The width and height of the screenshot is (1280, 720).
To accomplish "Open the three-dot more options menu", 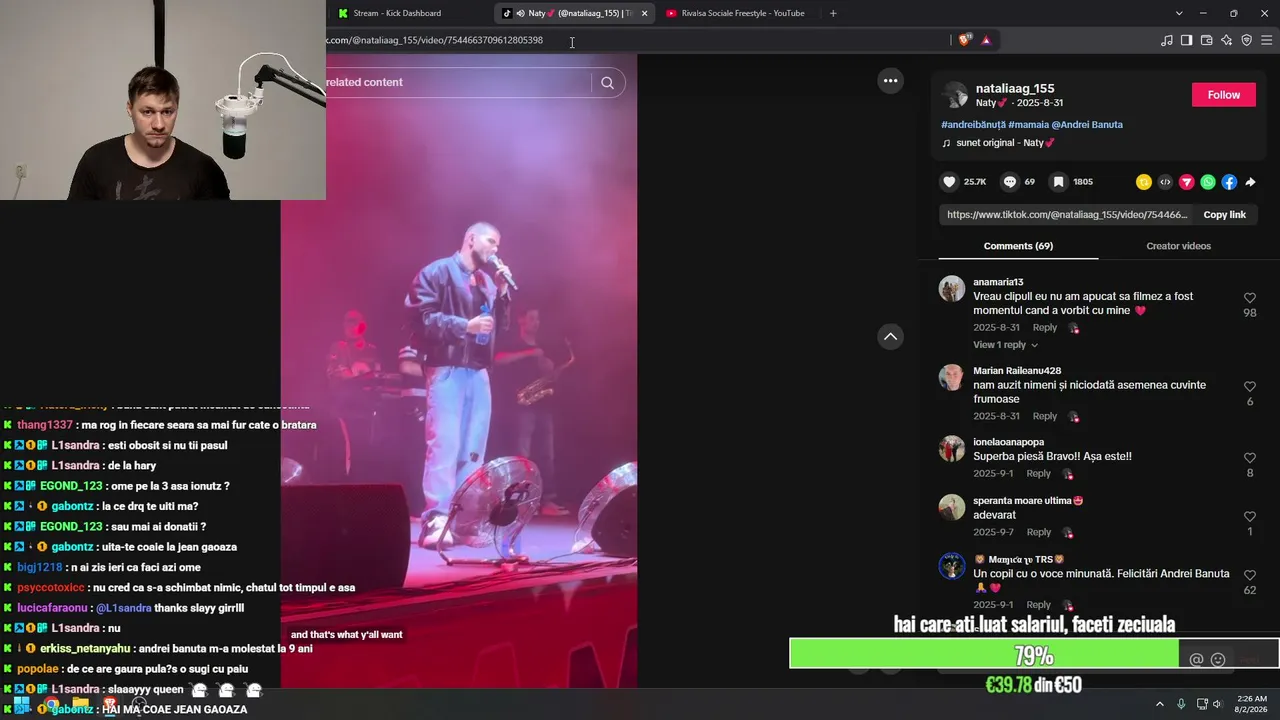I will (x=890, y=81).
